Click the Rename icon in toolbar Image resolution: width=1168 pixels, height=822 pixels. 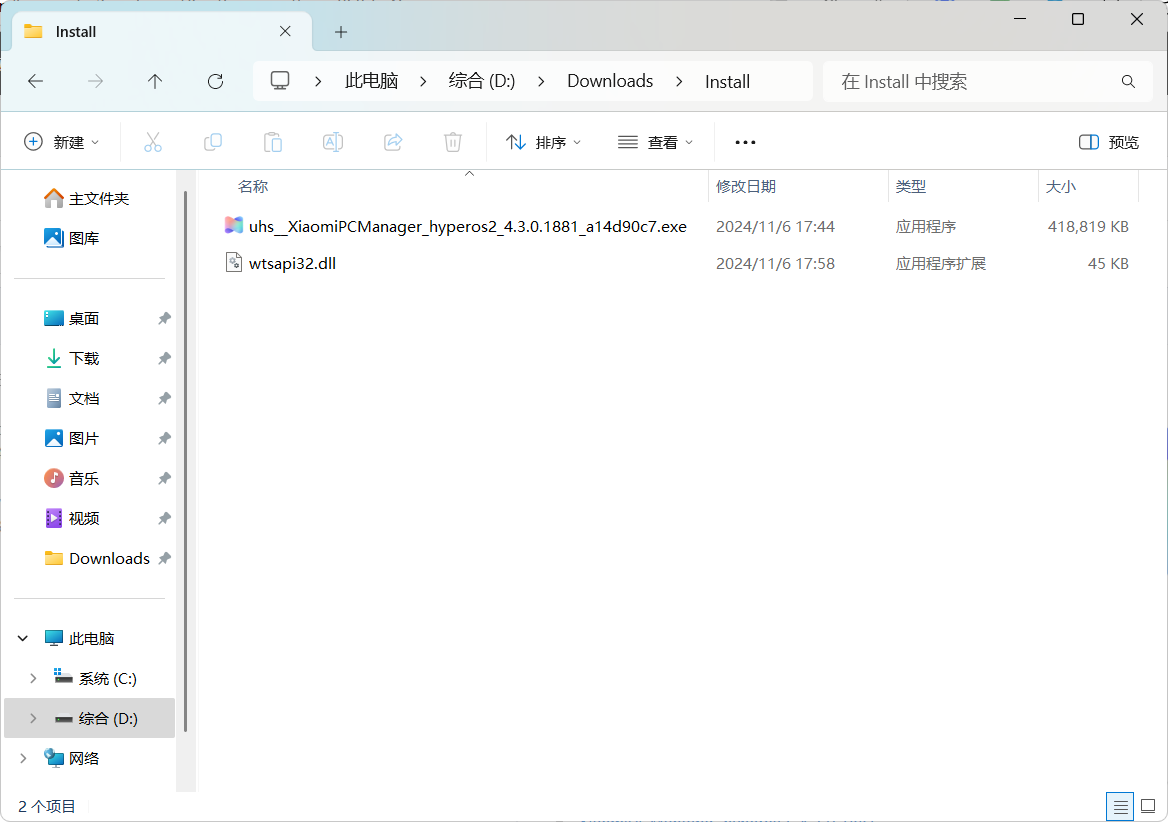333,142
